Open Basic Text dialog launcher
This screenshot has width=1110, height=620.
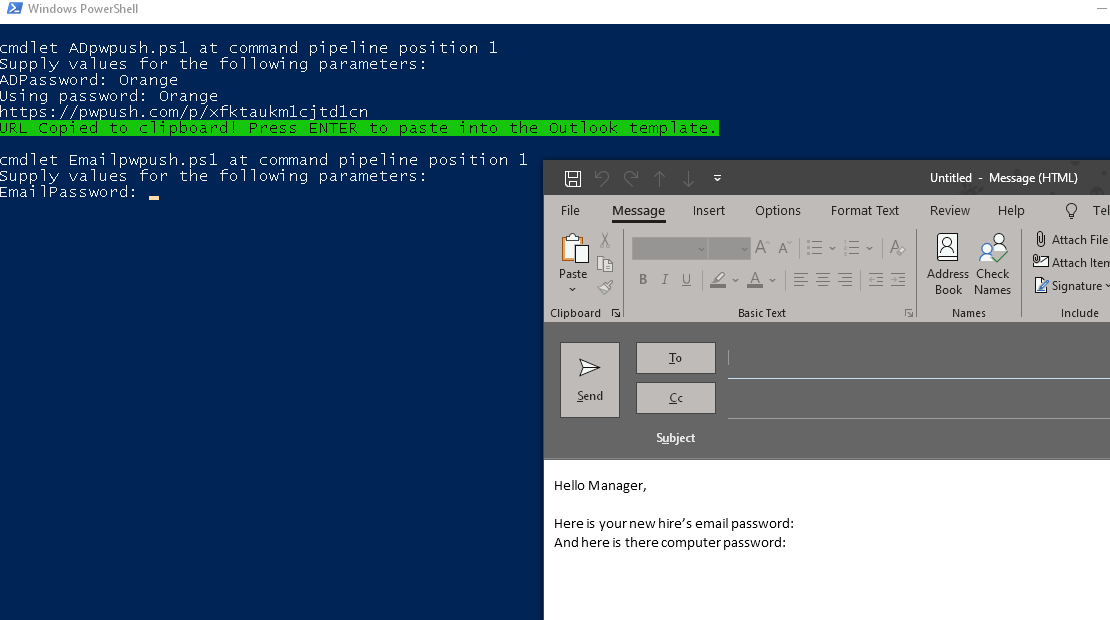909,313
